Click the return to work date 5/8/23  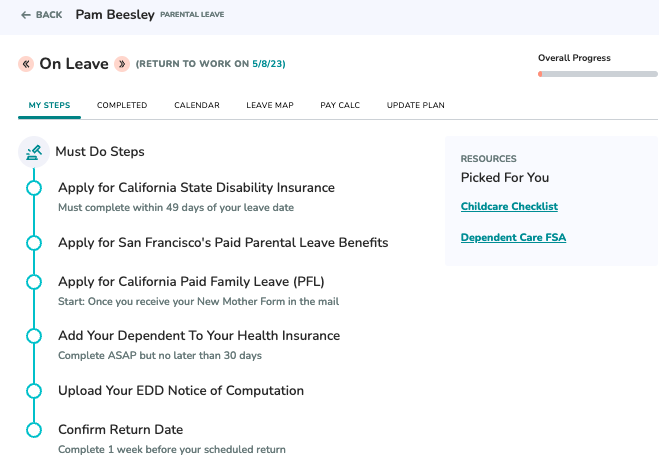pyautogui.click(x=267, y=64)
